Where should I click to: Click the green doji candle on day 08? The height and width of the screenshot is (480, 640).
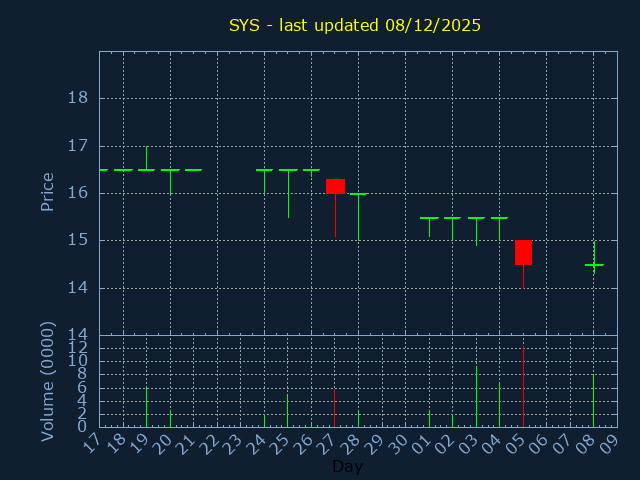pyautogui.click(x=594, y=264)
